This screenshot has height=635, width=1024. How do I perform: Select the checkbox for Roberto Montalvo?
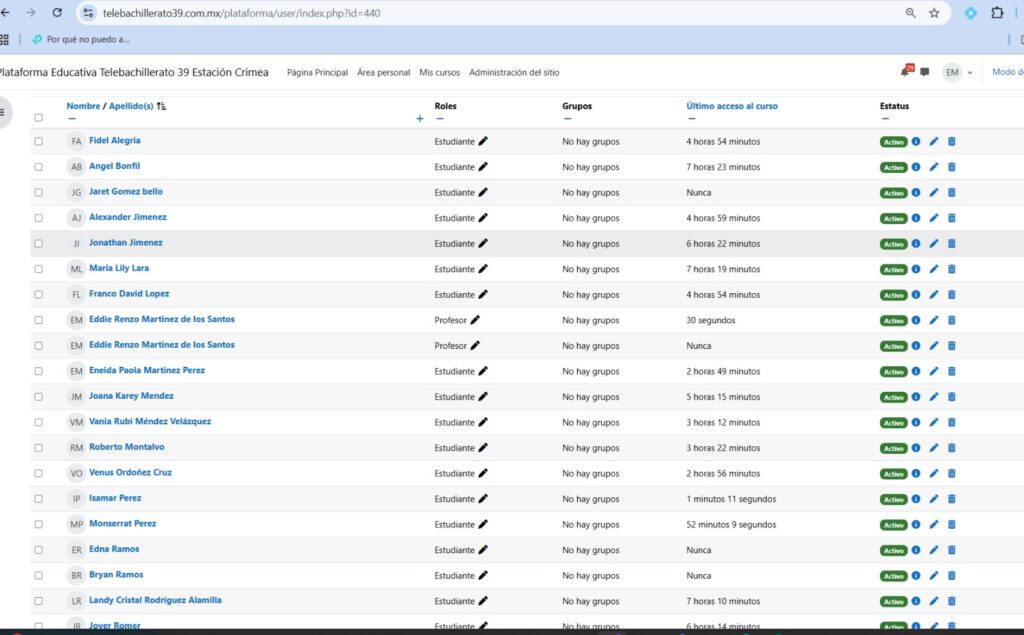click(39, 448)
